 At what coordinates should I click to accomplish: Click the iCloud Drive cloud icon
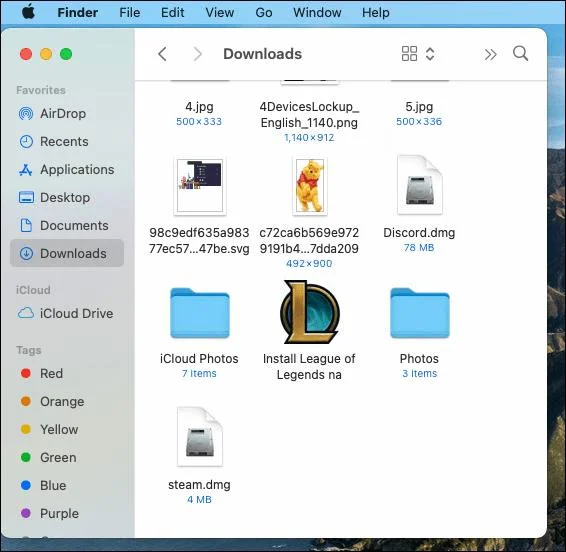26,313
